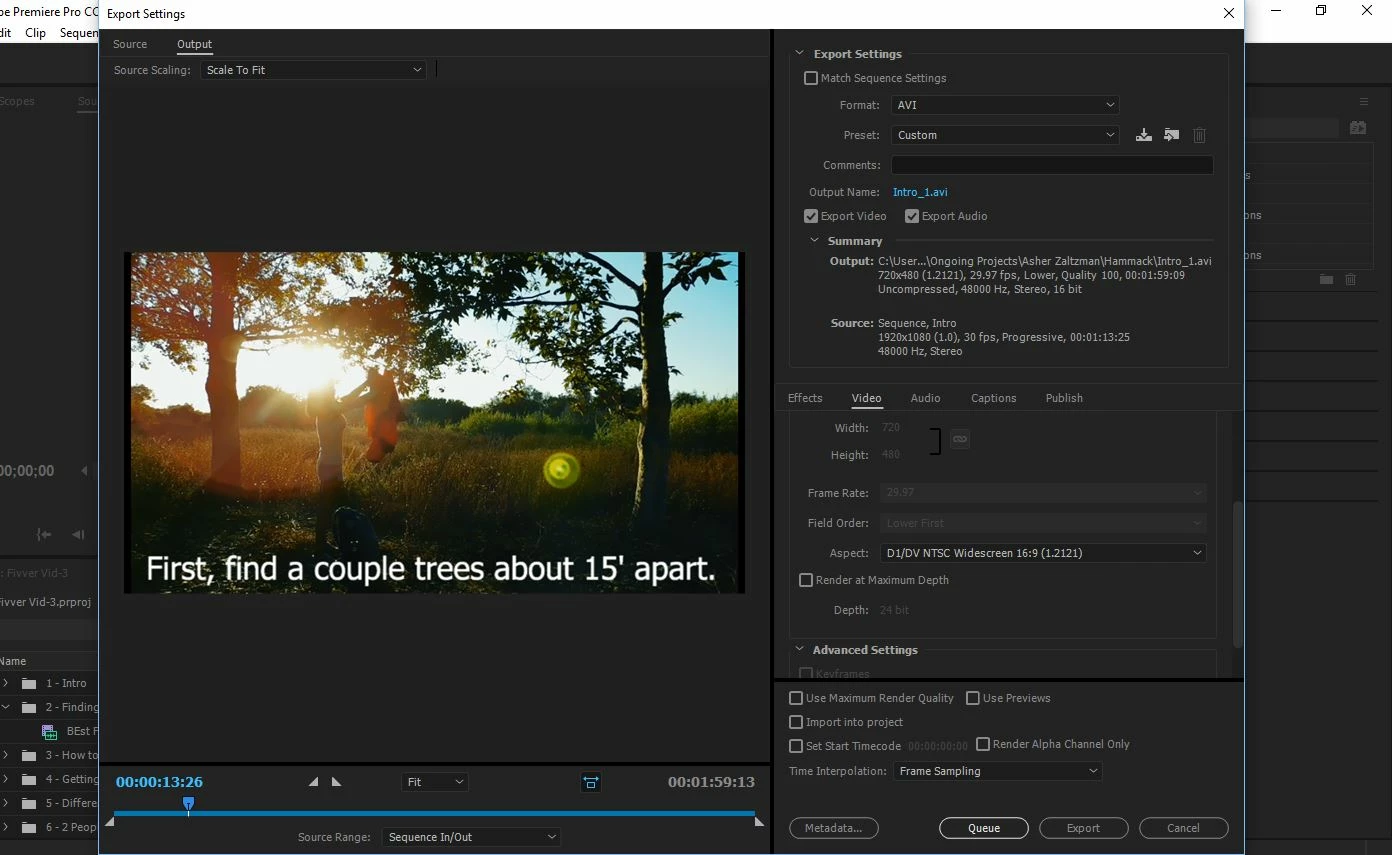The width and height of the screenshot is (1392, 855).
Task: Uncheck the Export Video checkbox
Action: tap(811, 216)
